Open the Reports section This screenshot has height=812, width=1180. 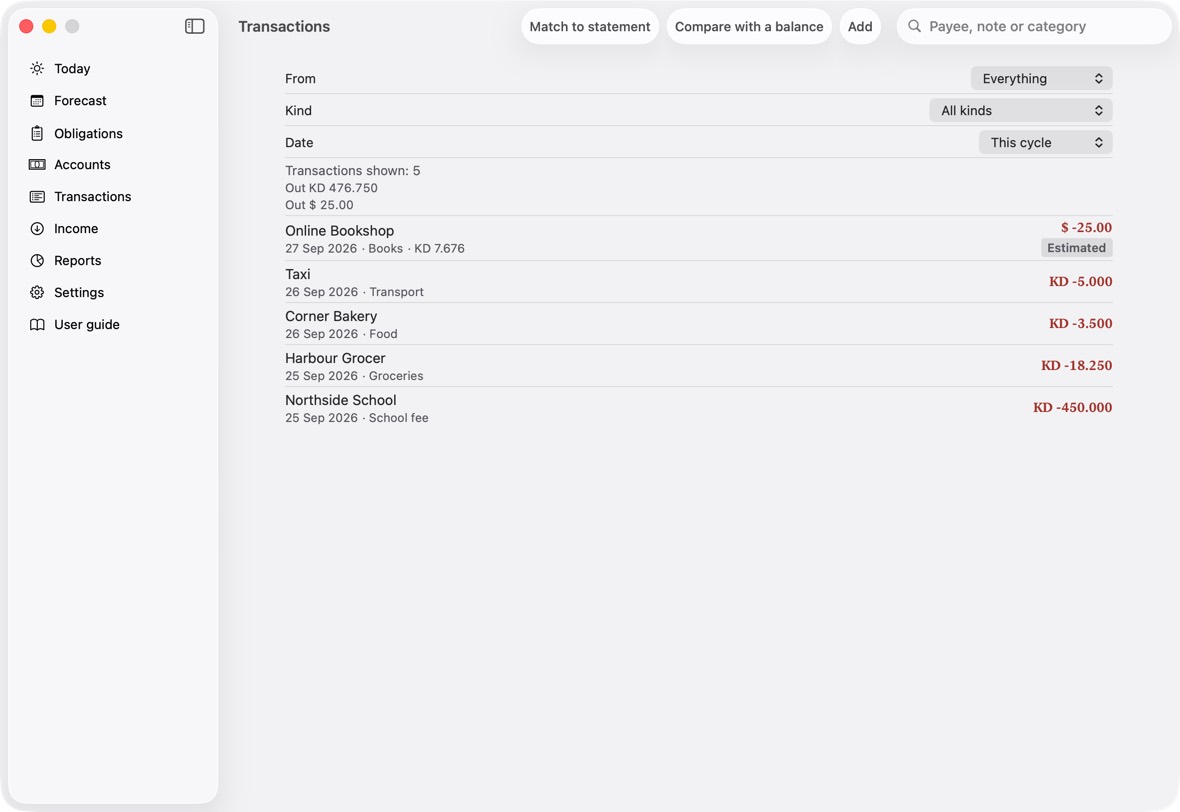78,260
